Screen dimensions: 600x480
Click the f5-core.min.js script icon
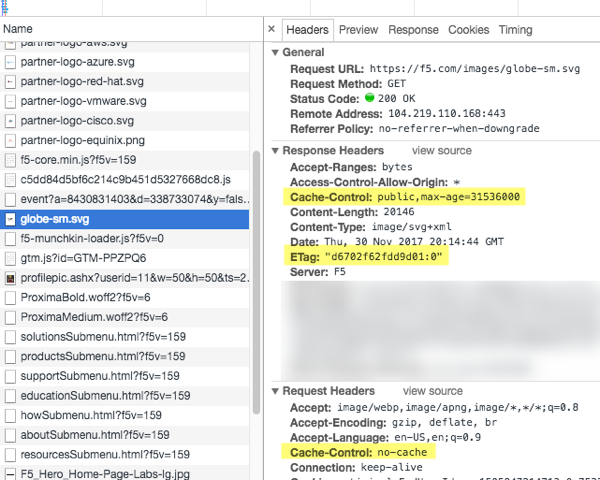click(x=10, y=160)
